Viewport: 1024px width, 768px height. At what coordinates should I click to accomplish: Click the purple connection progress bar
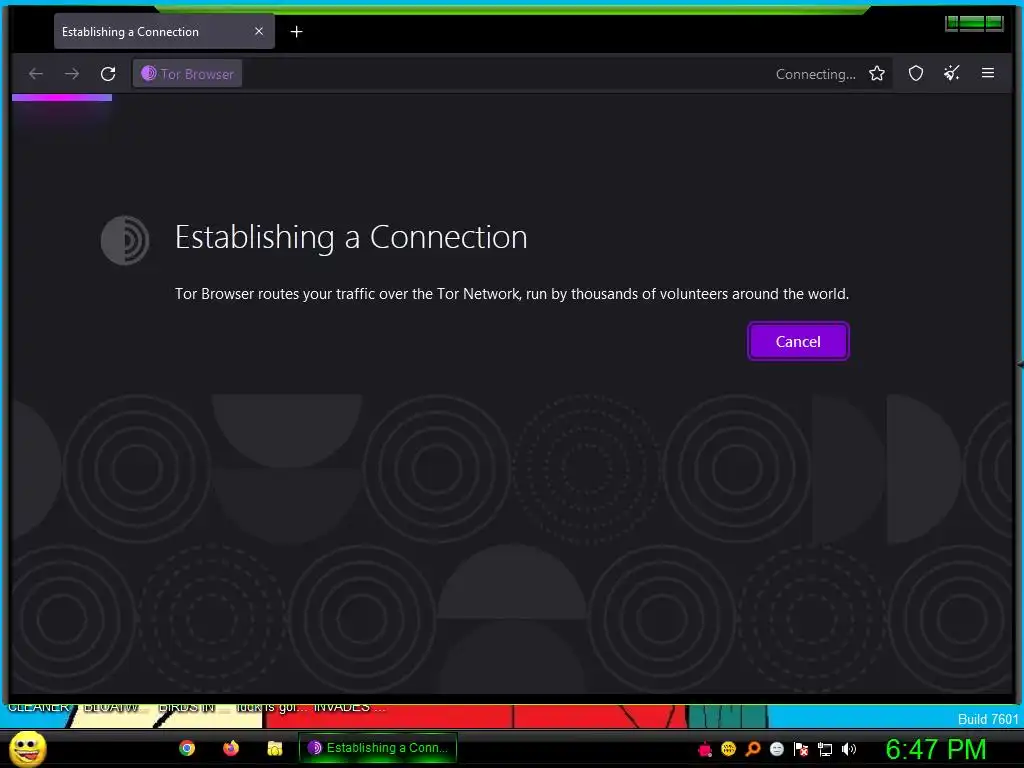(62, 98)
